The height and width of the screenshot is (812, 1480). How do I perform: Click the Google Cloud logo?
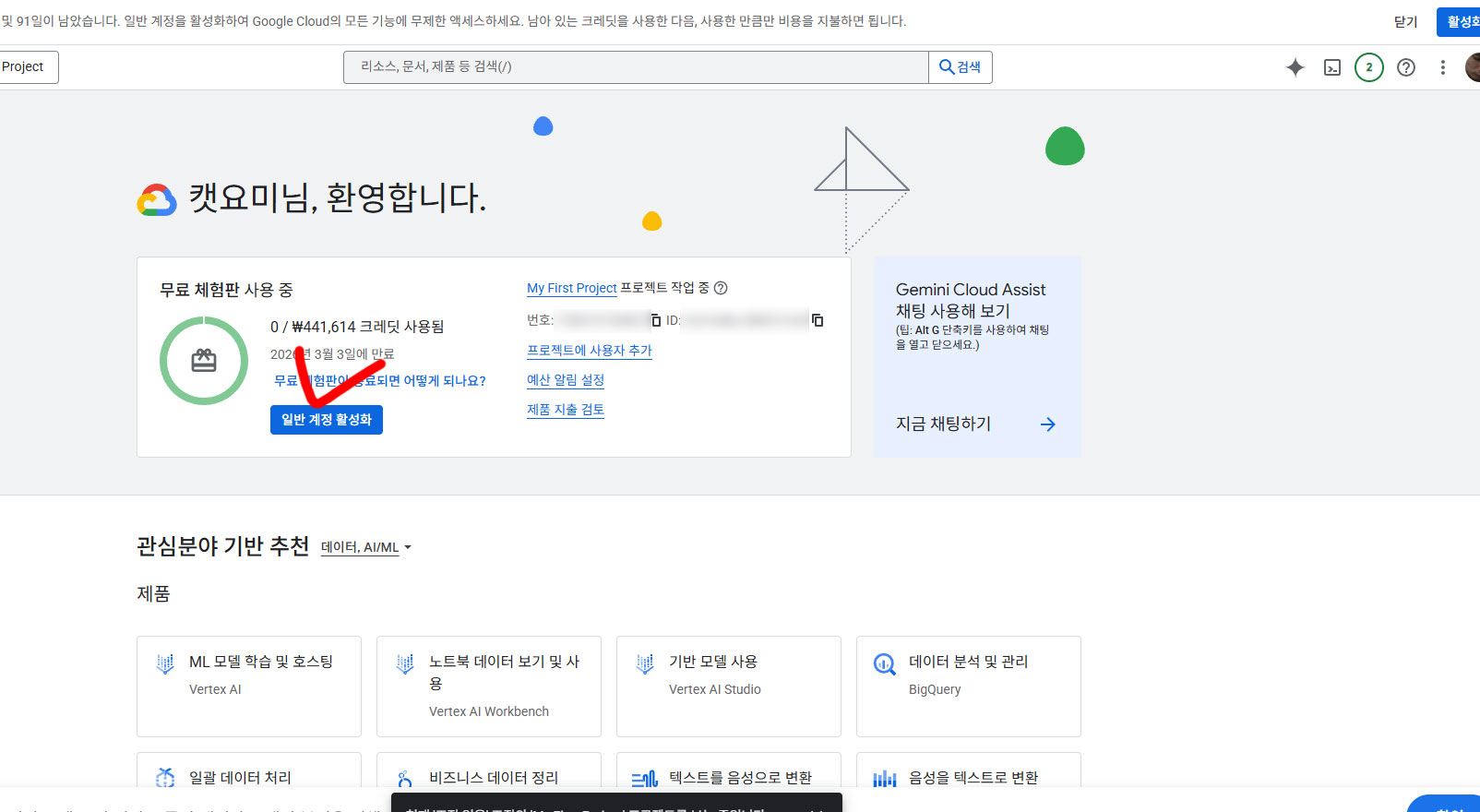click(x=157, y=199)
